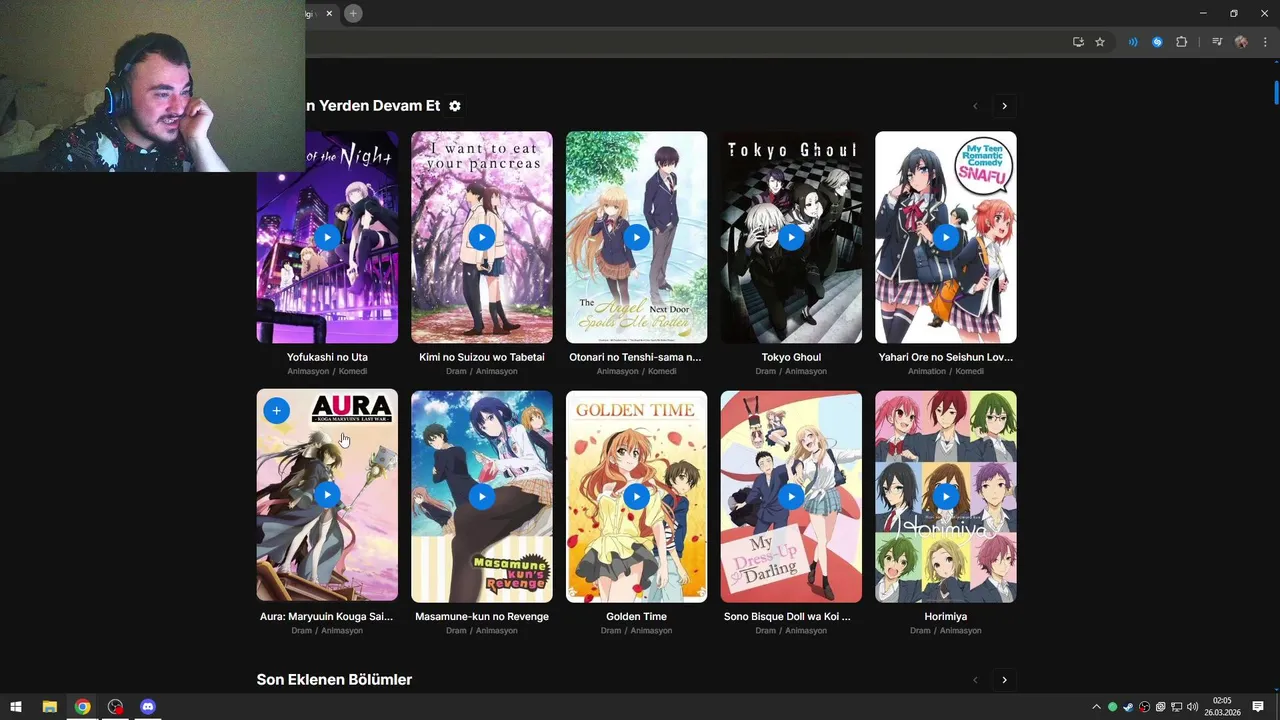Click Komedi genre under Otonari no Tenshi-sama
This screenshot has width=1280, height=720.
point(662,372)
